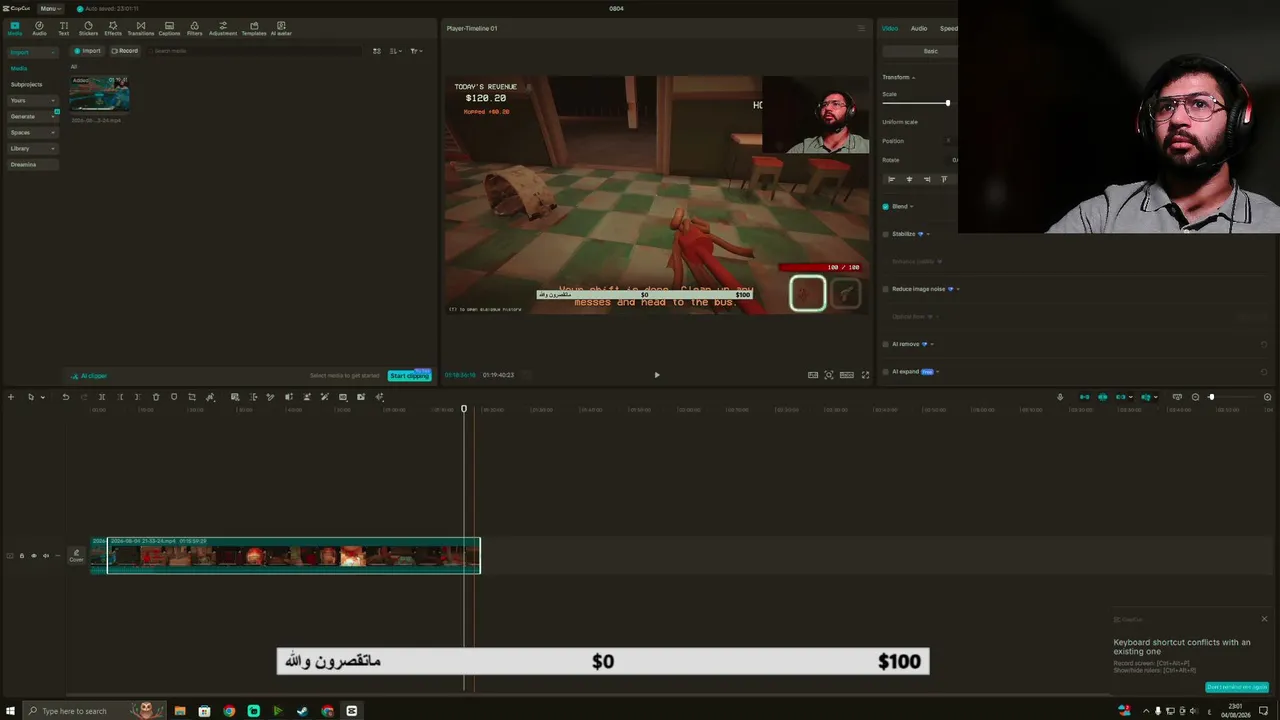1280x720 pixels.
Task: Delete the selected clip with trash icon
Action: coord(156,397)
